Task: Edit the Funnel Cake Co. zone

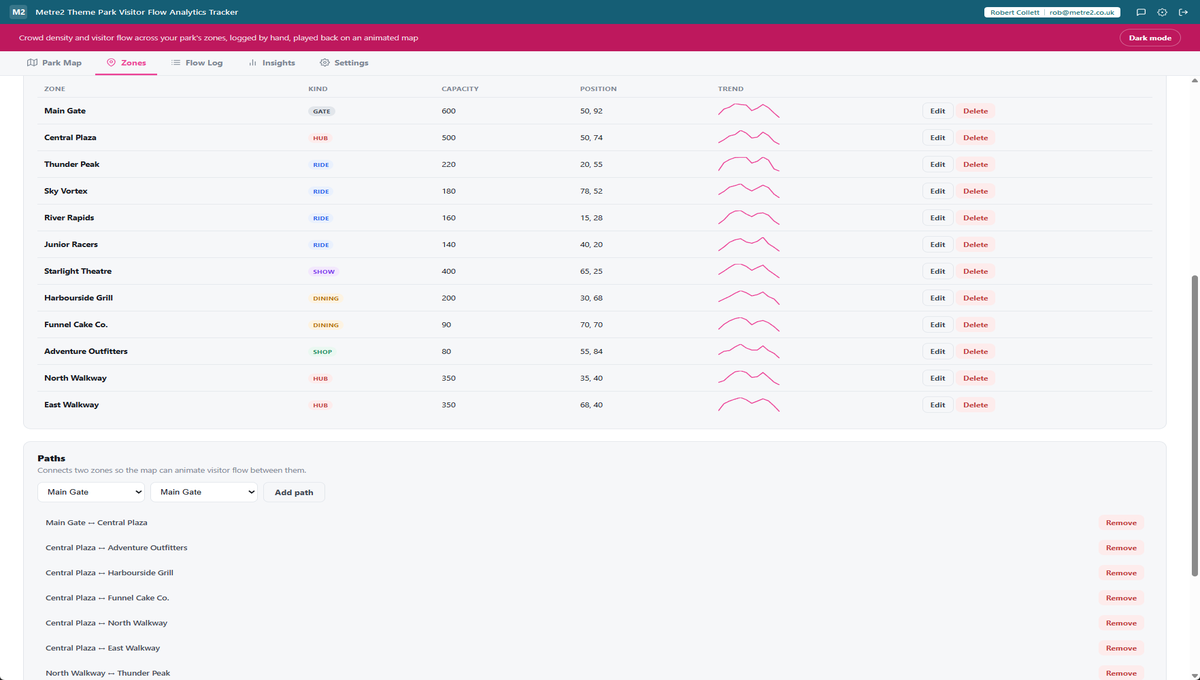Action: (937, 325)
